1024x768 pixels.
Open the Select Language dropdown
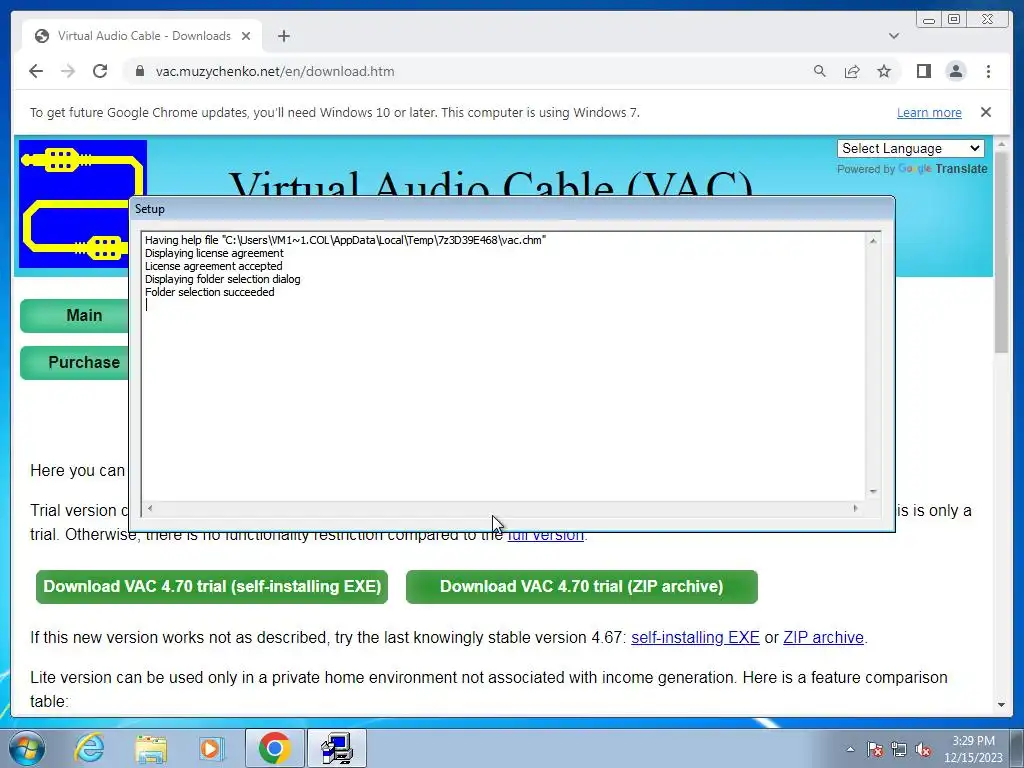pos(910,148)
